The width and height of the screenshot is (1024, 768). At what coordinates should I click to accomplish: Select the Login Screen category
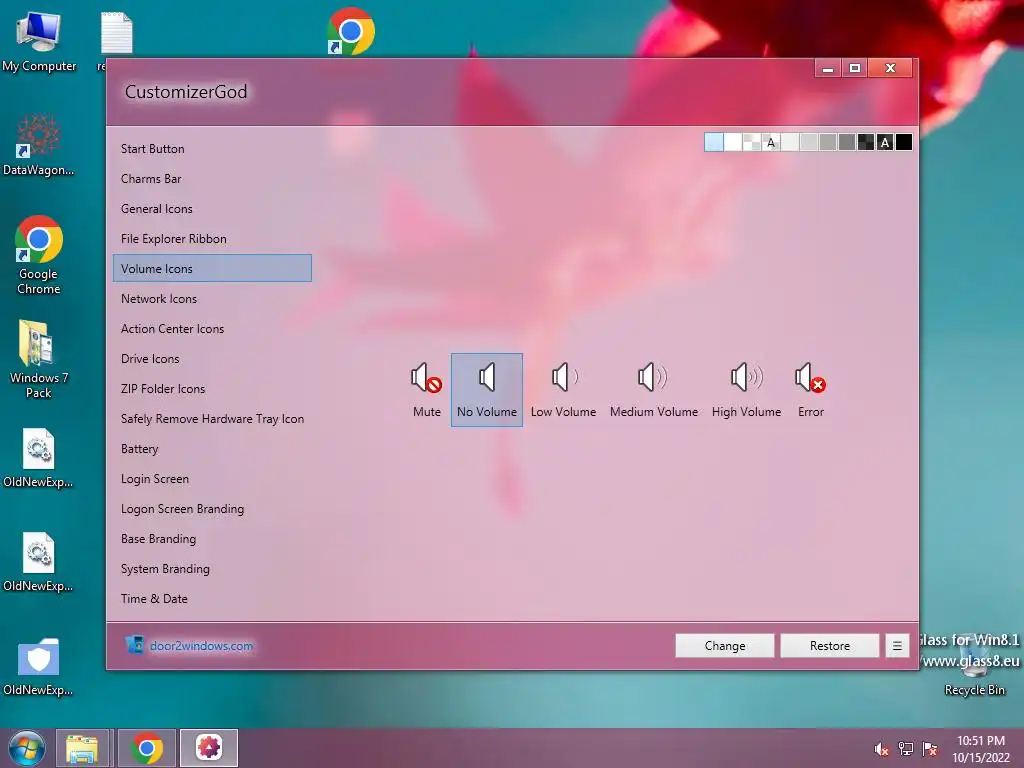tap(212, 479)
